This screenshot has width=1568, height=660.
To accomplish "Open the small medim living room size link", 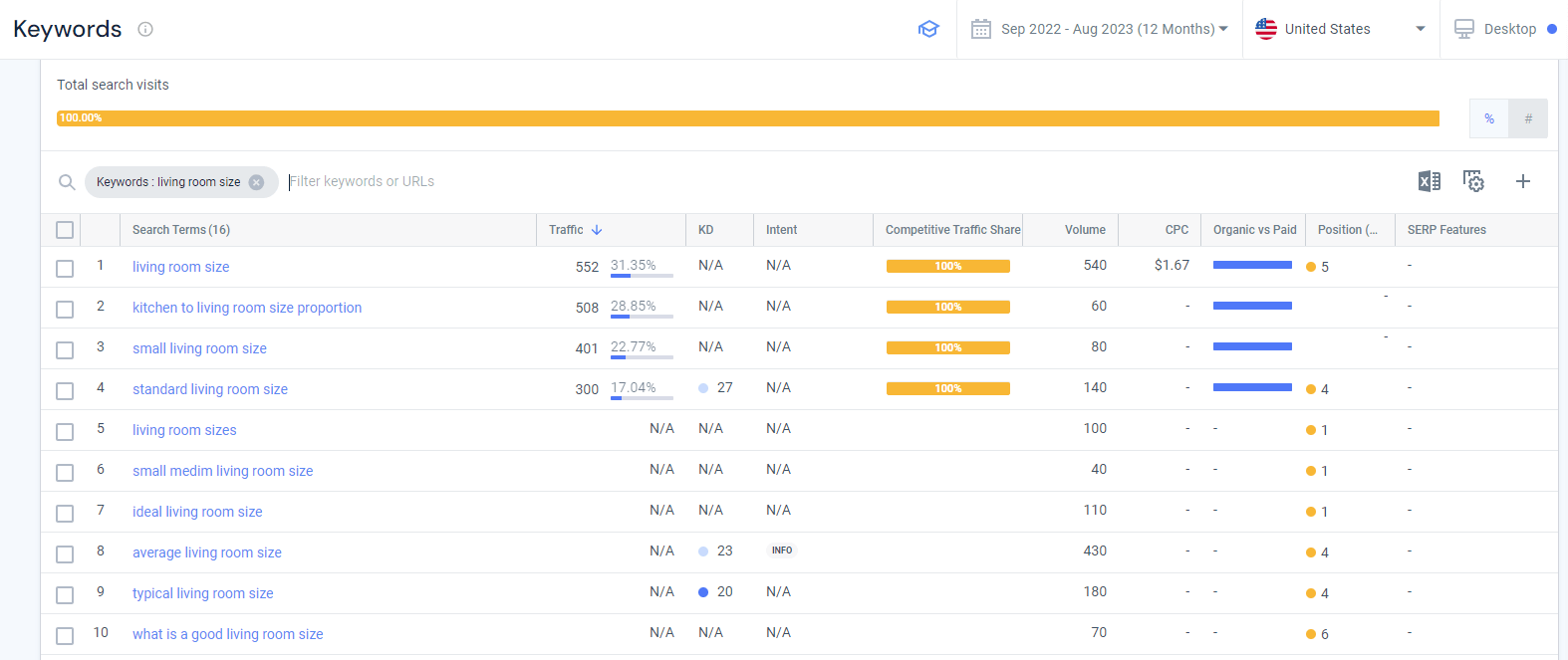I will (222, 471).
